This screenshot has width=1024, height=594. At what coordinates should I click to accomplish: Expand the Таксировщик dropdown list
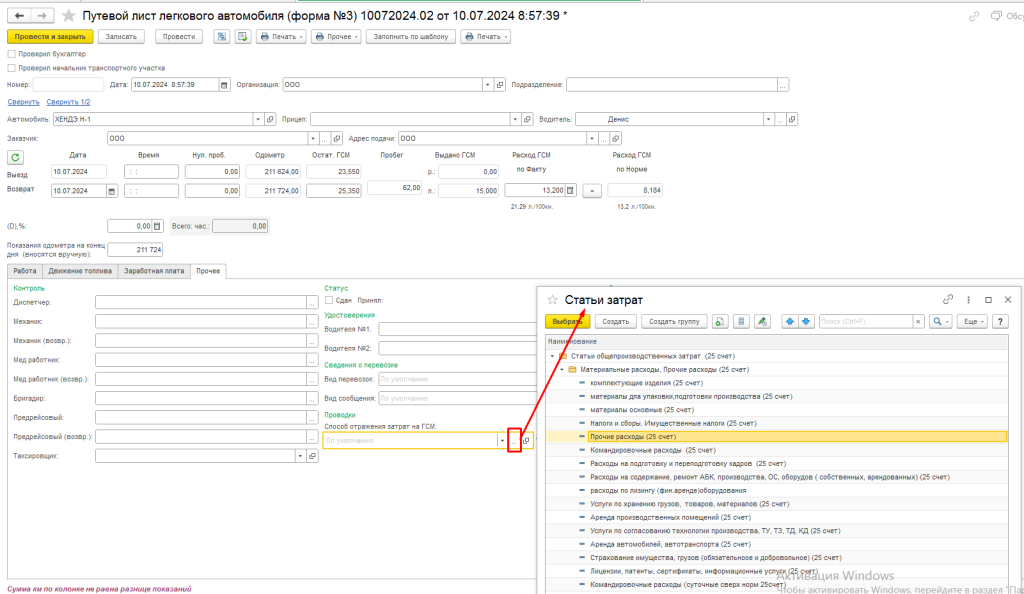pyautogui.click(x=300, y=456)
